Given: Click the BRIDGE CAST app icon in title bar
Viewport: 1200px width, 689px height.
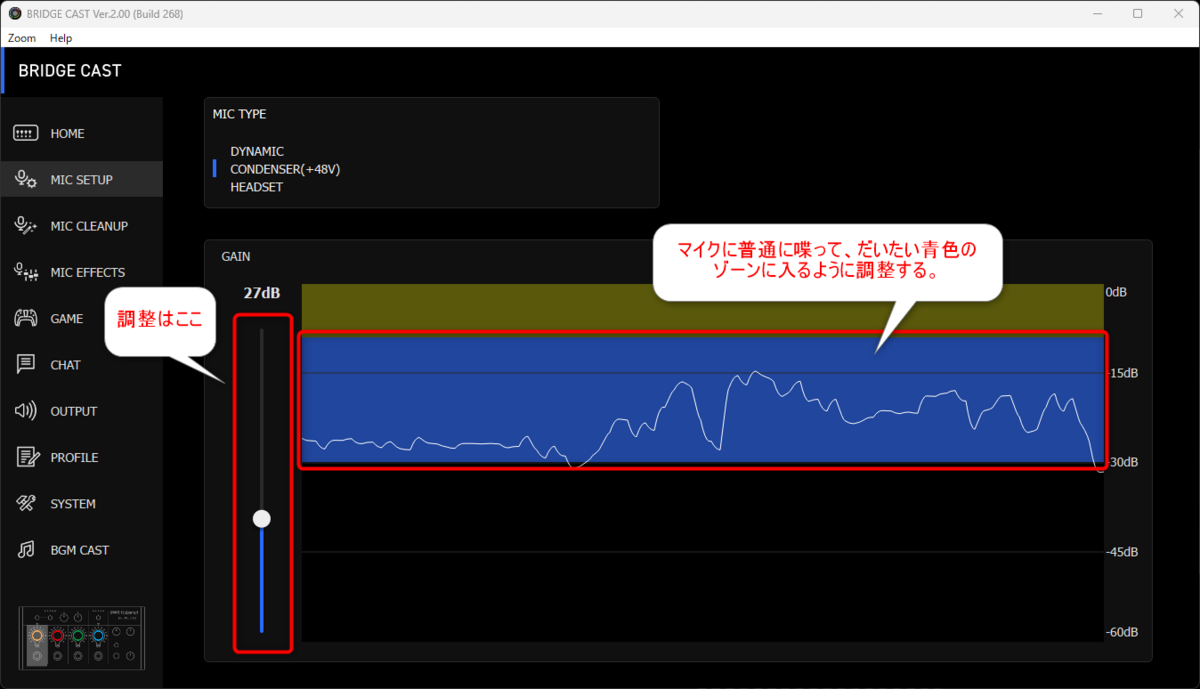Looking at the screenshot, I should 15,14.
